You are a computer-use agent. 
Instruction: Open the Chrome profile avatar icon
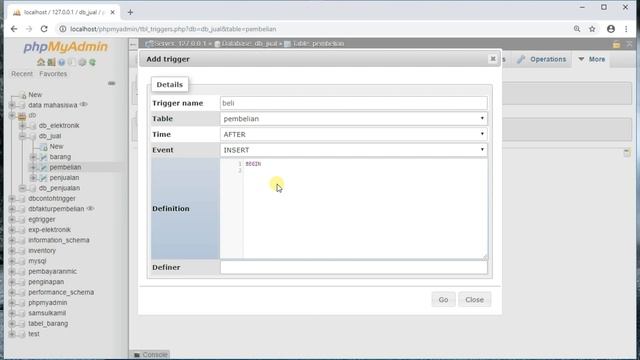pyautogui.click(x=611, y=29)
